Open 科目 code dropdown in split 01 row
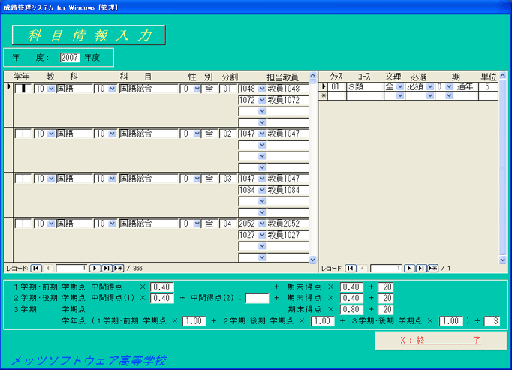This screenshot has width=512, height=370. tap(112, 89)
